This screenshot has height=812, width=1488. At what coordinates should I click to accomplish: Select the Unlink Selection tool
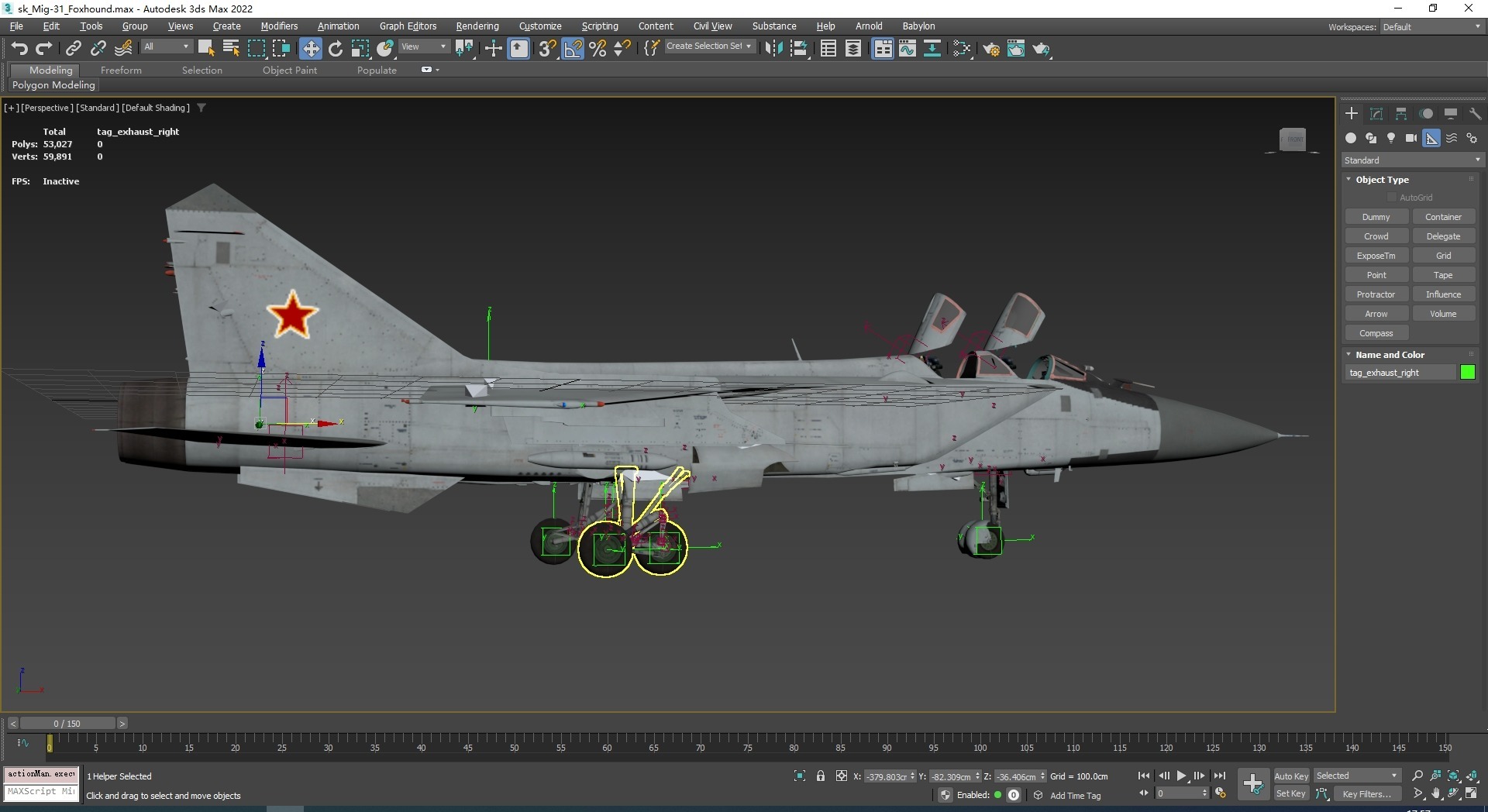[x=98, y=49]
